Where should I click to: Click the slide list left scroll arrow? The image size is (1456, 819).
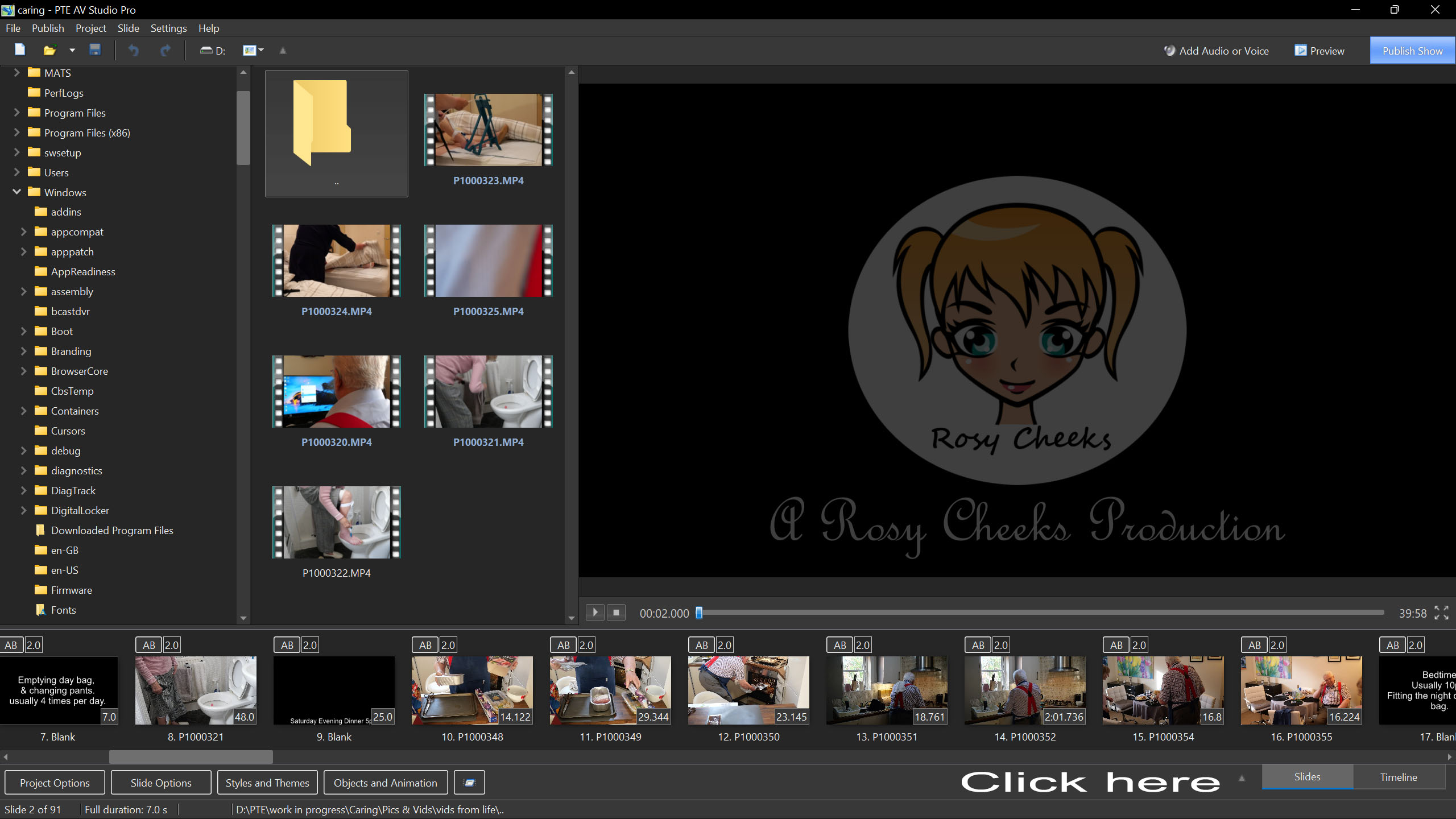6,757
